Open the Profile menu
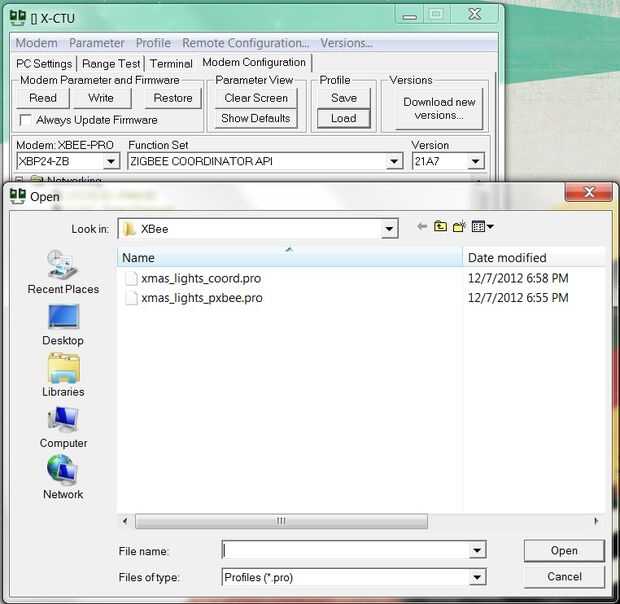Image resolution: width=620 pixels, height=604 pixels. pos(153,43)
